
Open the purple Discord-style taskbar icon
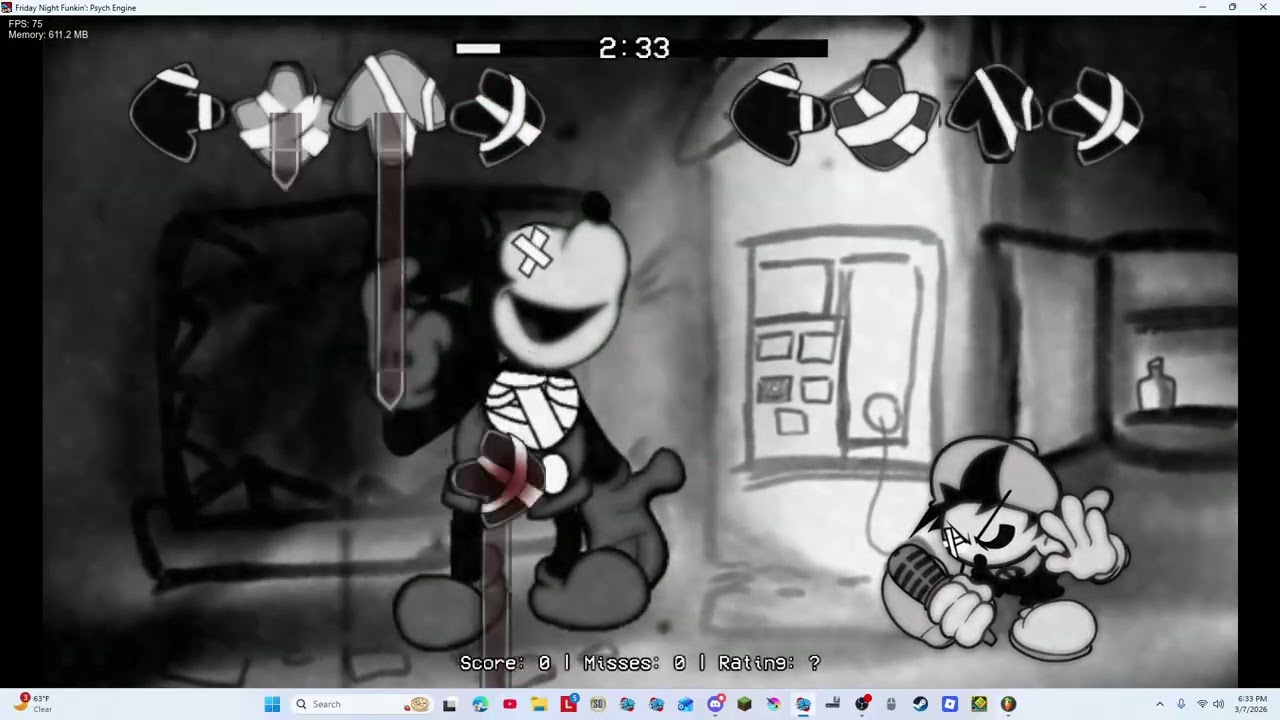tap(715, 704)
